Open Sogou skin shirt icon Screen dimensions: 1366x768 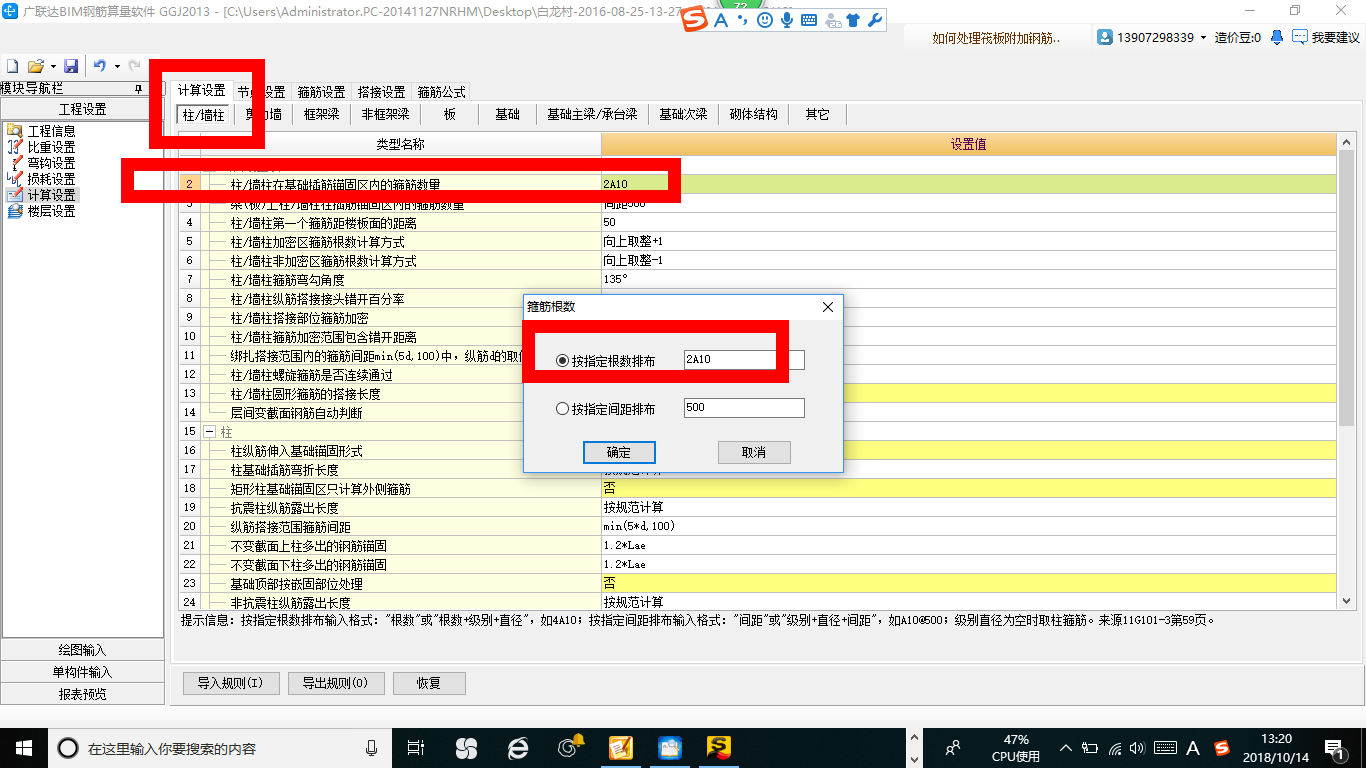click(853, 20)
